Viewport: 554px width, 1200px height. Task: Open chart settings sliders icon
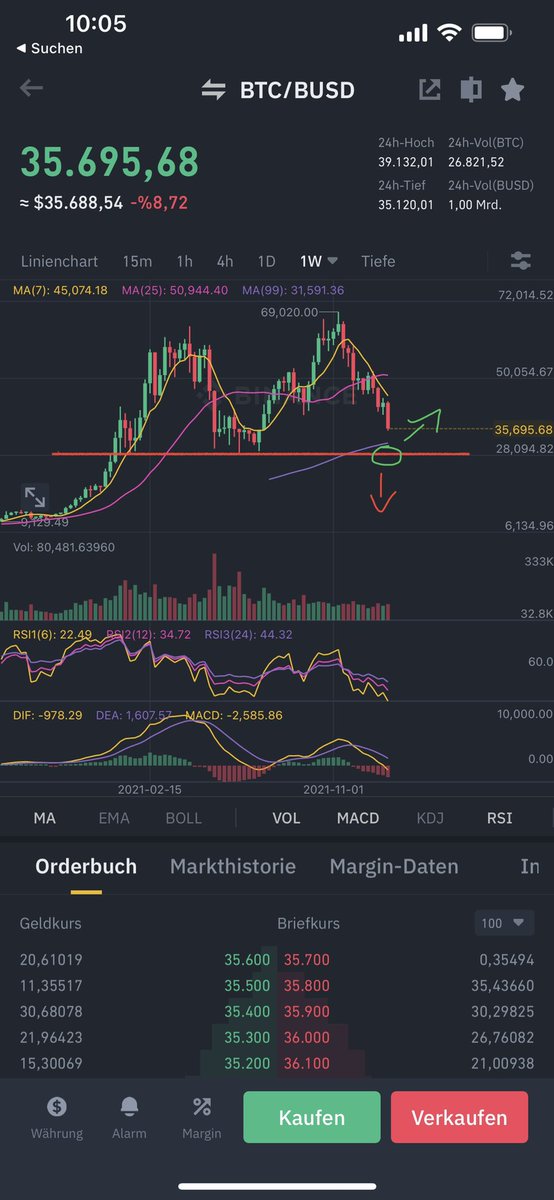coord(520,261)
